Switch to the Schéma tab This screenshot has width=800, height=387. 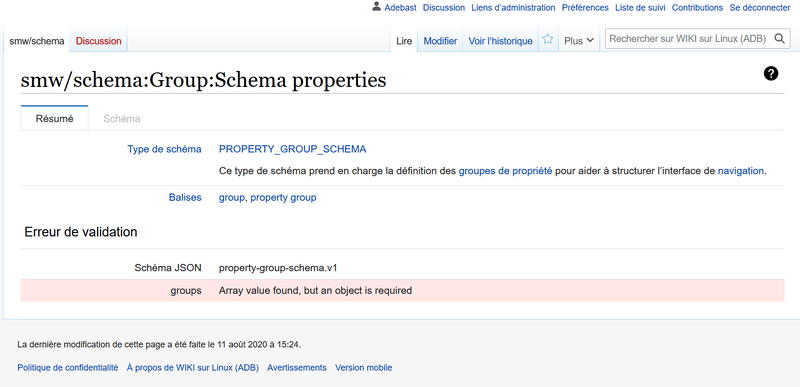click(121, 119)
